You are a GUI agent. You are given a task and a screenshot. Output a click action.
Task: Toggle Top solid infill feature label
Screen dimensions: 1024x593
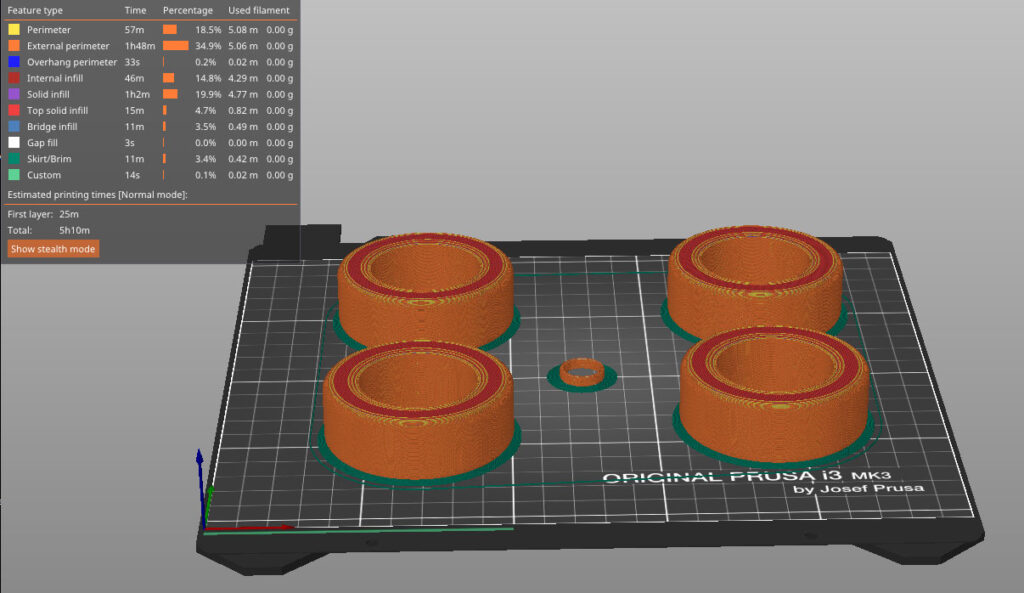(x=57, y=110)
